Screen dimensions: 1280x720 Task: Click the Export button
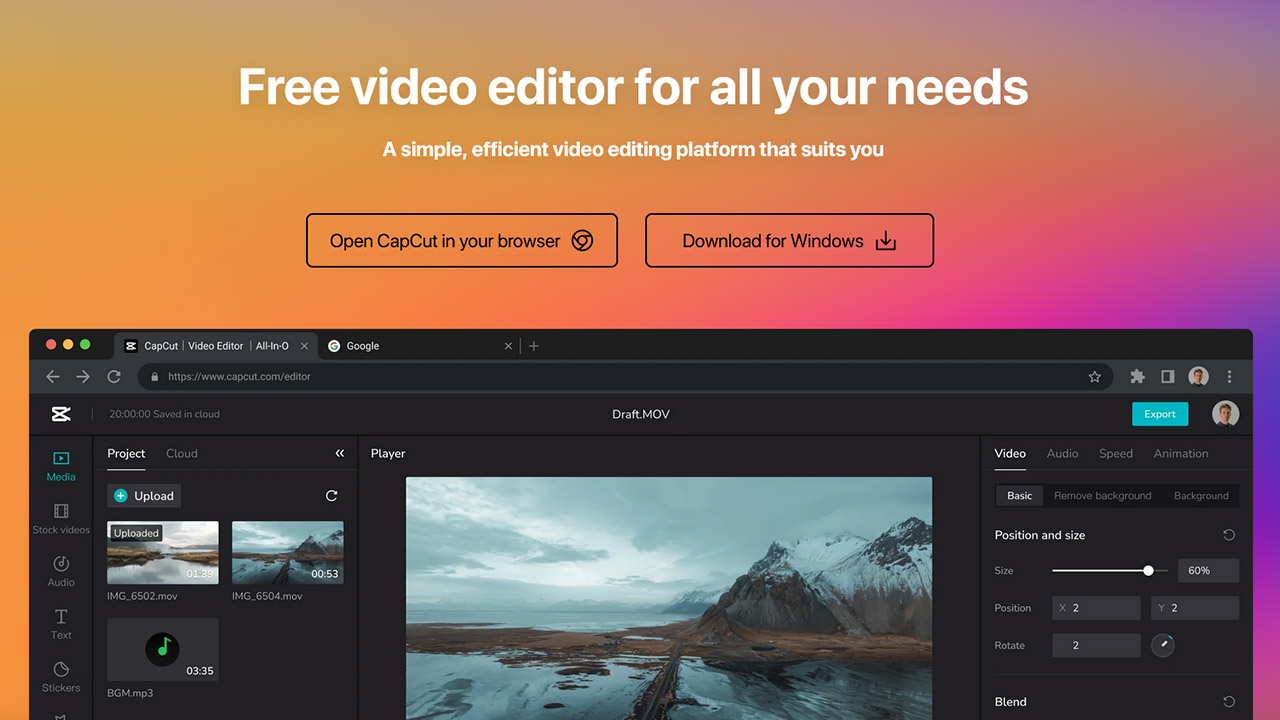(x=1160, y=413)
